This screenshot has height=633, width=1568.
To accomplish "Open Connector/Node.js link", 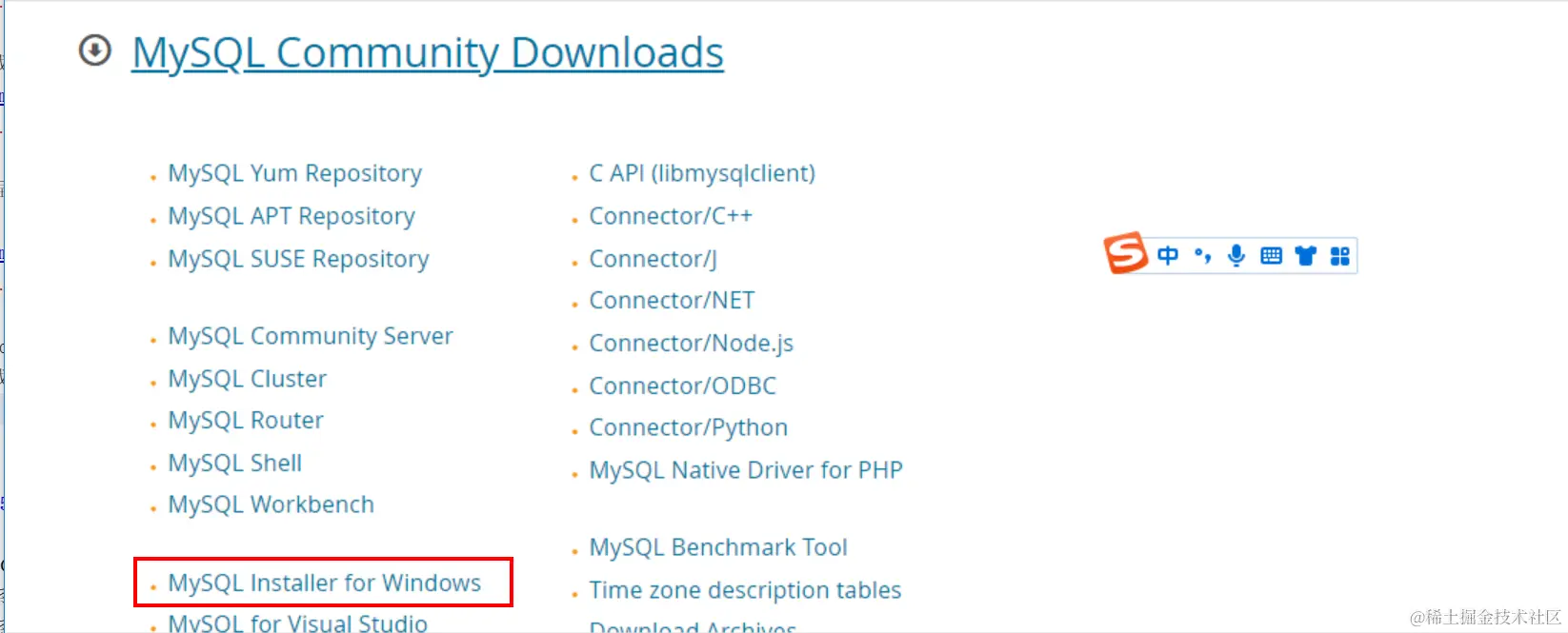I will [x=692, y=344].
